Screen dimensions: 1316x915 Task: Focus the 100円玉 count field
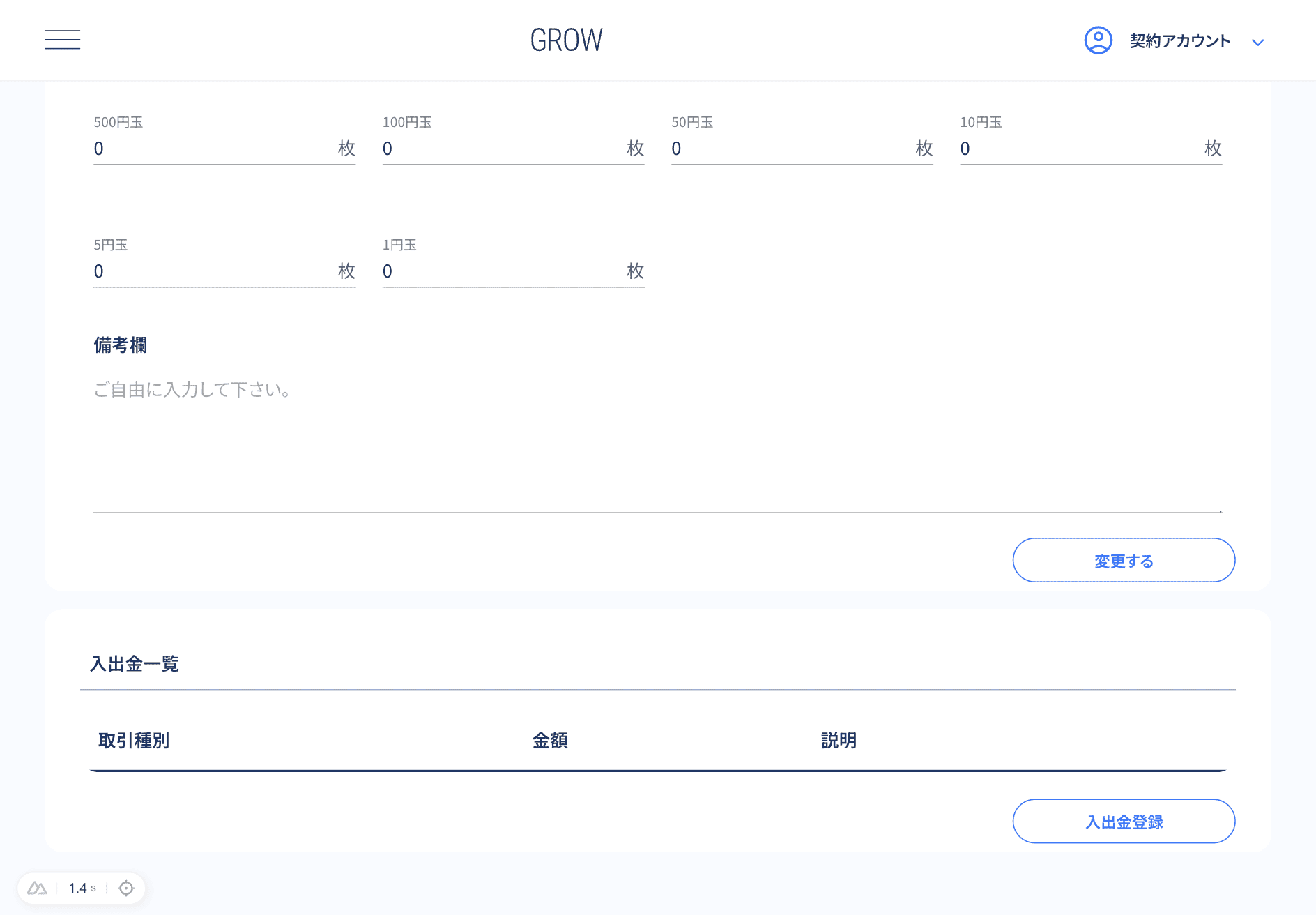coord(502,149)
